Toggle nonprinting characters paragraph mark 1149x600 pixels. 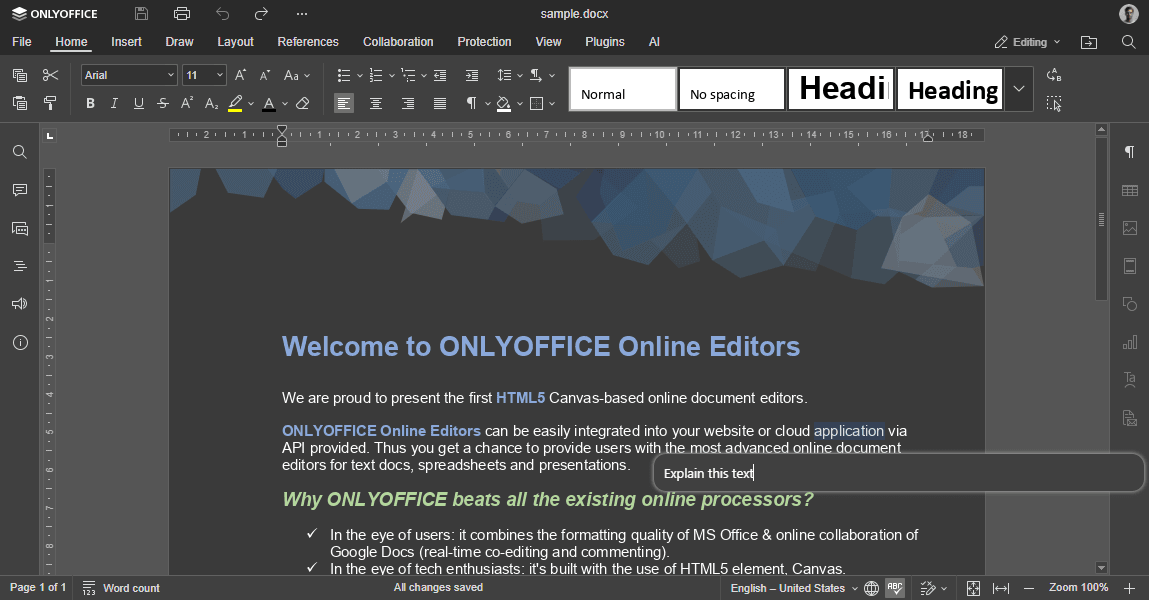472,103
